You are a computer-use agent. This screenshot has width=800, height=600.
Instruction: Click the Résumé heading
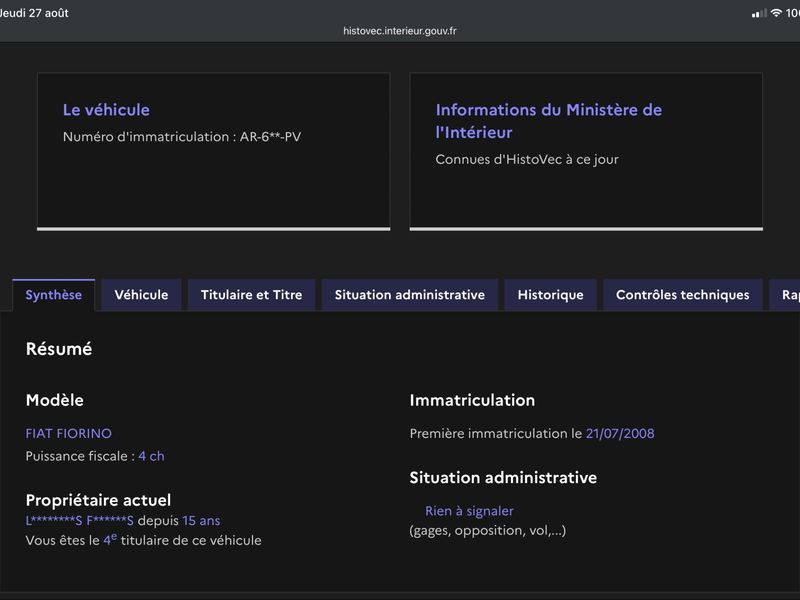(x=59, y=349)
